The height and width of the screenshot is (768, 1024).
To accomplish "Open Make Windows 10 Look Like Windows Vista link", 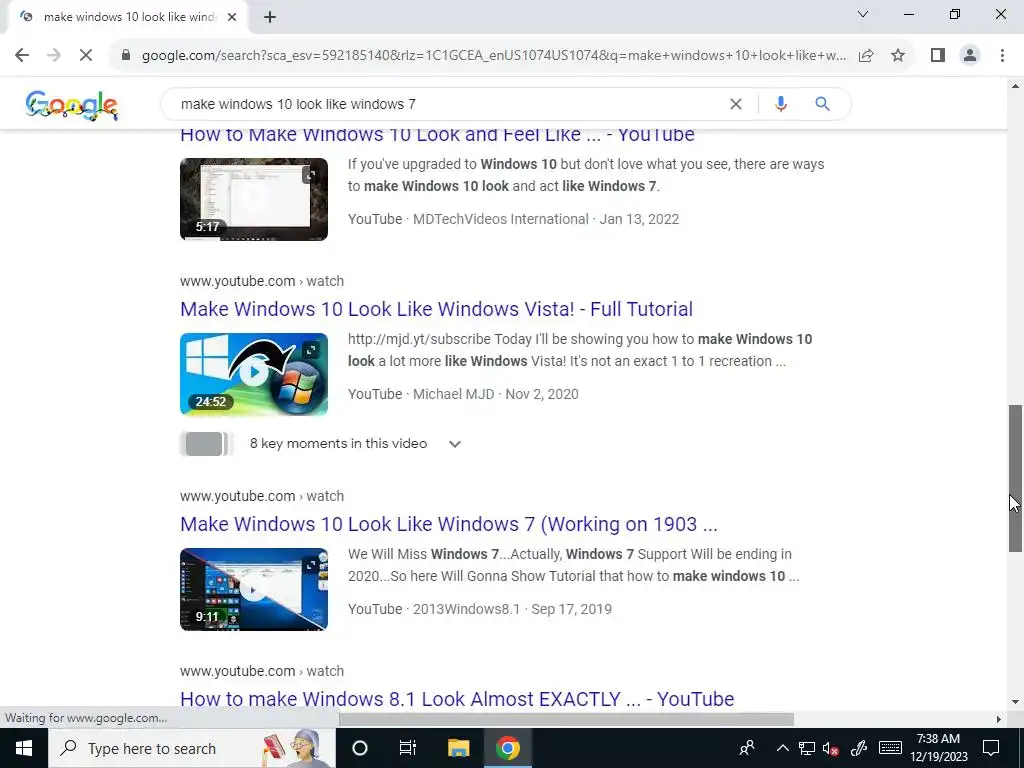I will (436, 309).
